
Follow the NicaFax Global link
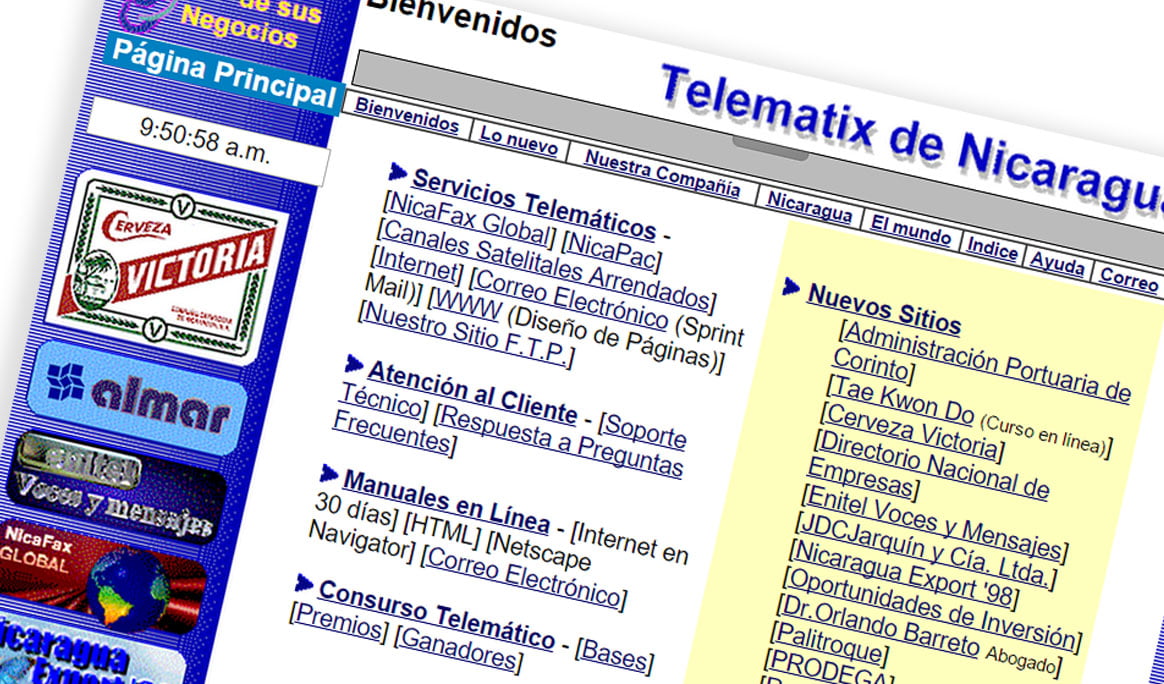tap(469, 218)
